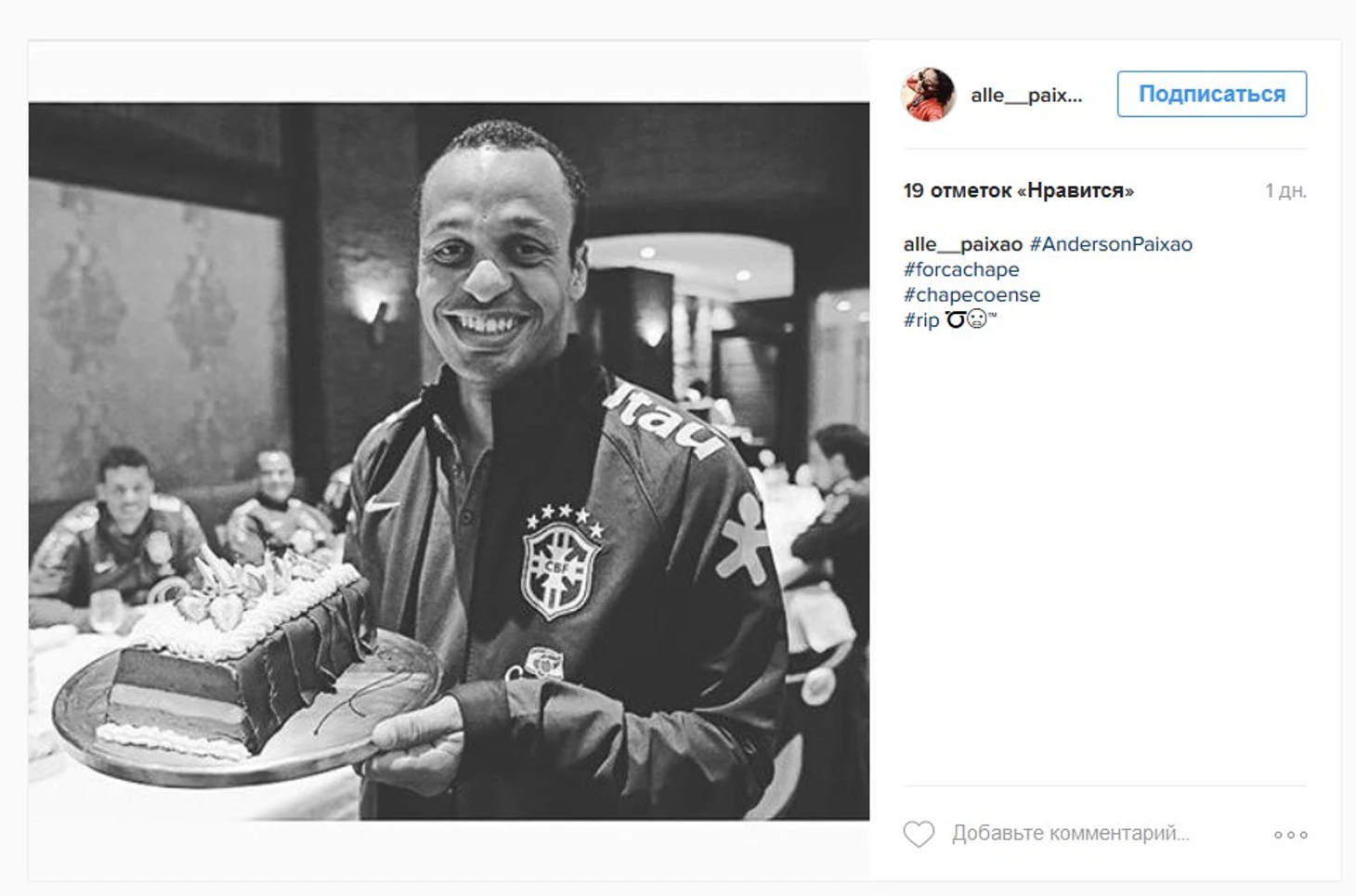Focus the Добавьте комментарий comment field
The width and height of the screenshot is (1356, 896).
point(1070,834)
